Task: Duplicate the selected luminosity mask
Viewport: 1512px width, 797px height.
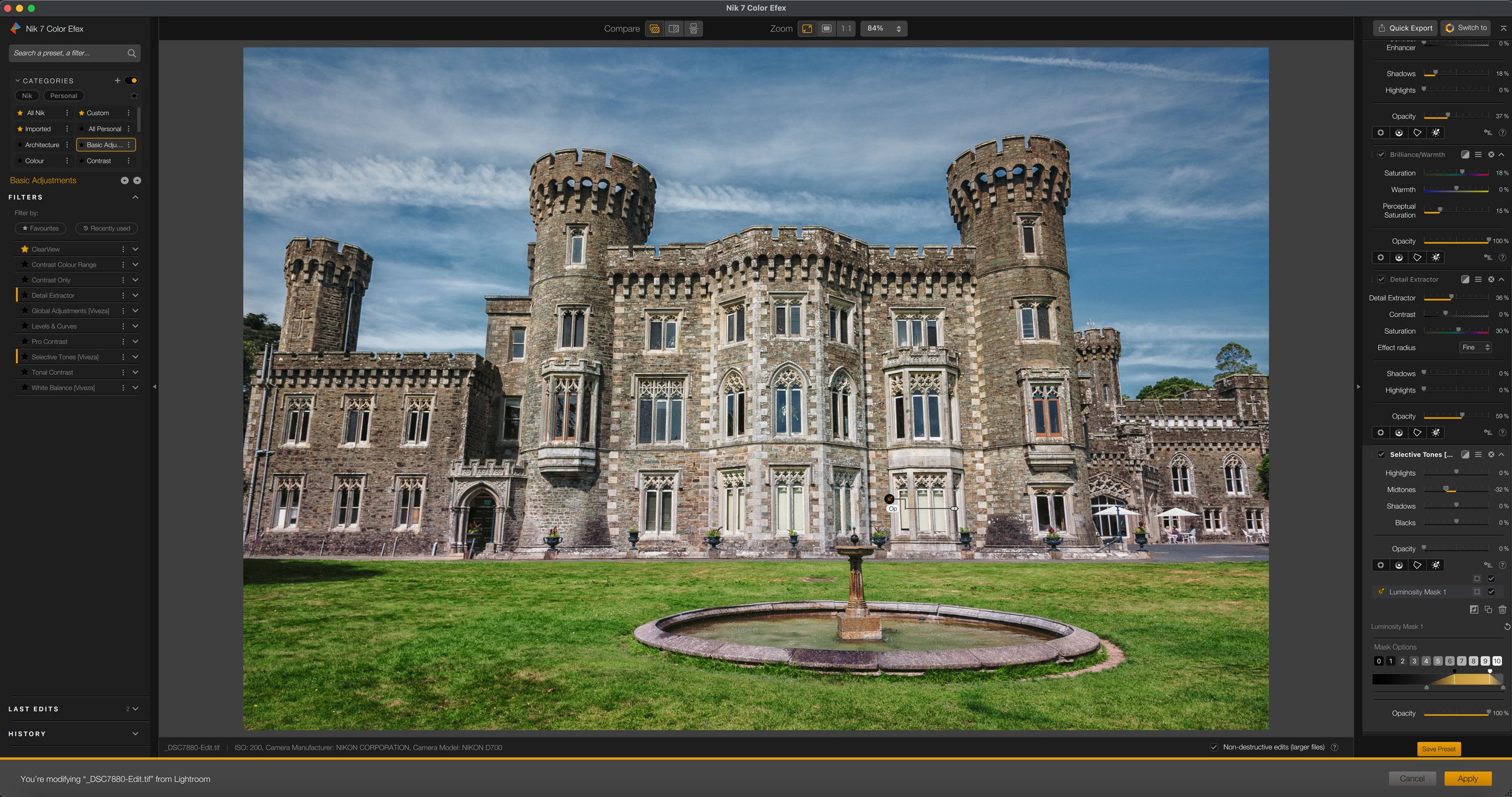Action: coord(1488,609)
